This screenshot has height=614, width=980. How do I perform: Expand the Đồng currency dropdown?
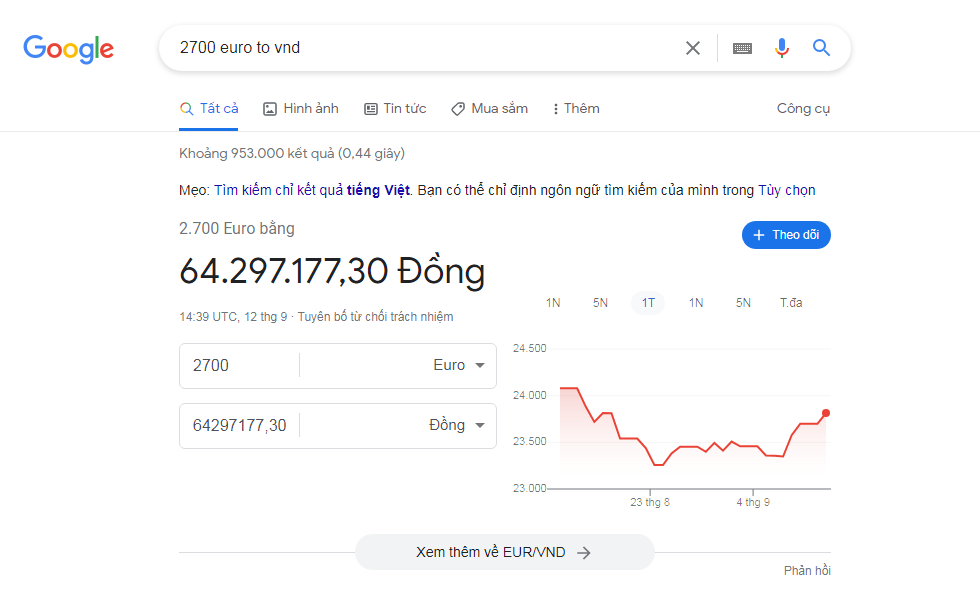[457, 426]
